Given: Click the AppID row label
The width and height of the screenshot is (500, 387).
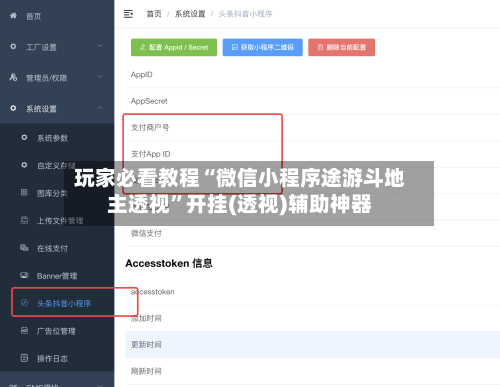Looking at the screenshot, I should coord(142,75).
